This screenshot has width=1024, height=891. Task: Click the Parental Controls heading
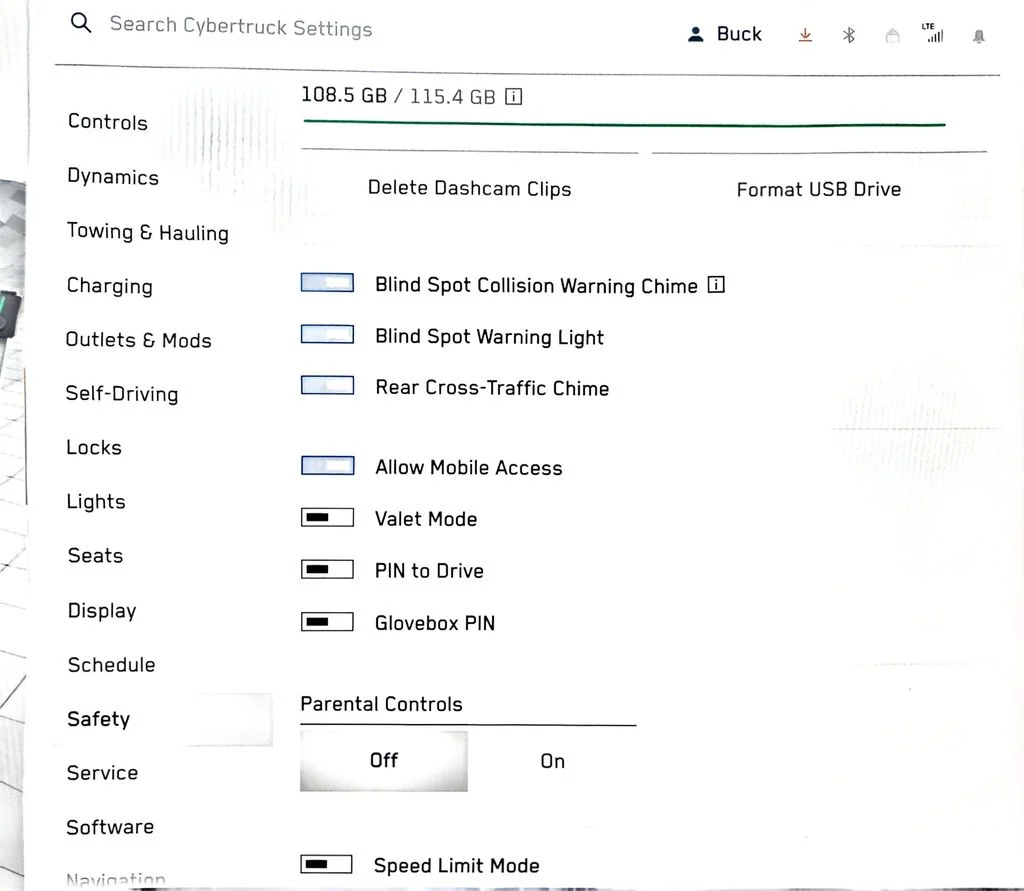coord(381,704)
